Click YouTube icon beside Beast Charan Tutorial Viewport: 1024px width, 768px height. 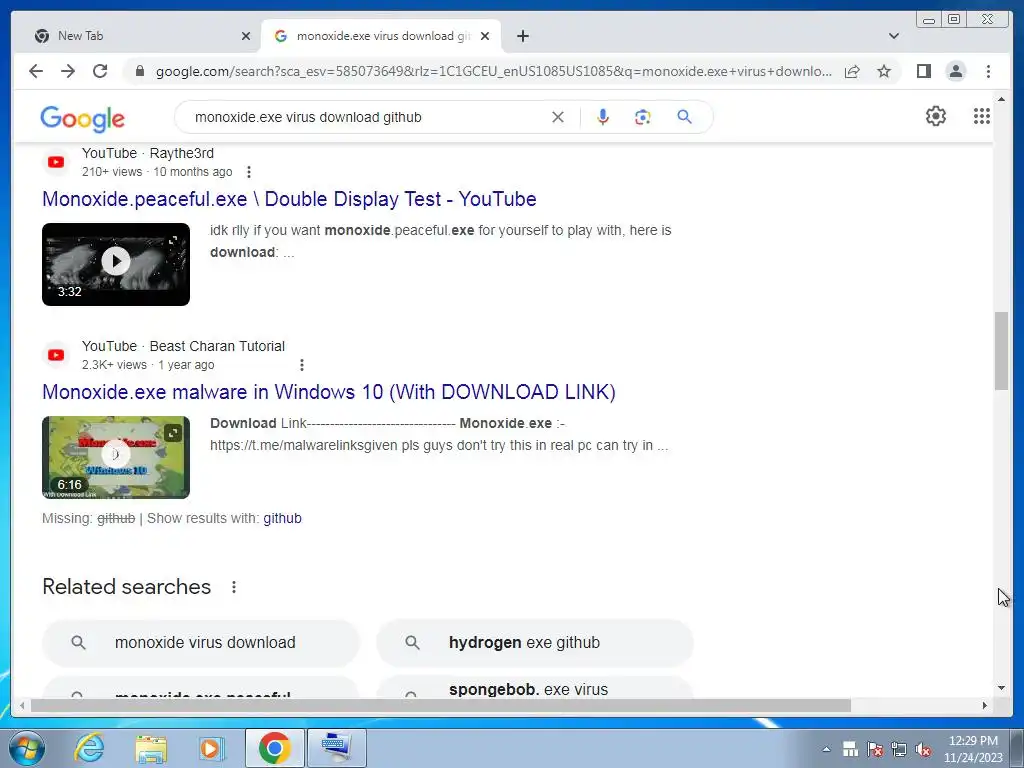tap(56, 355)
